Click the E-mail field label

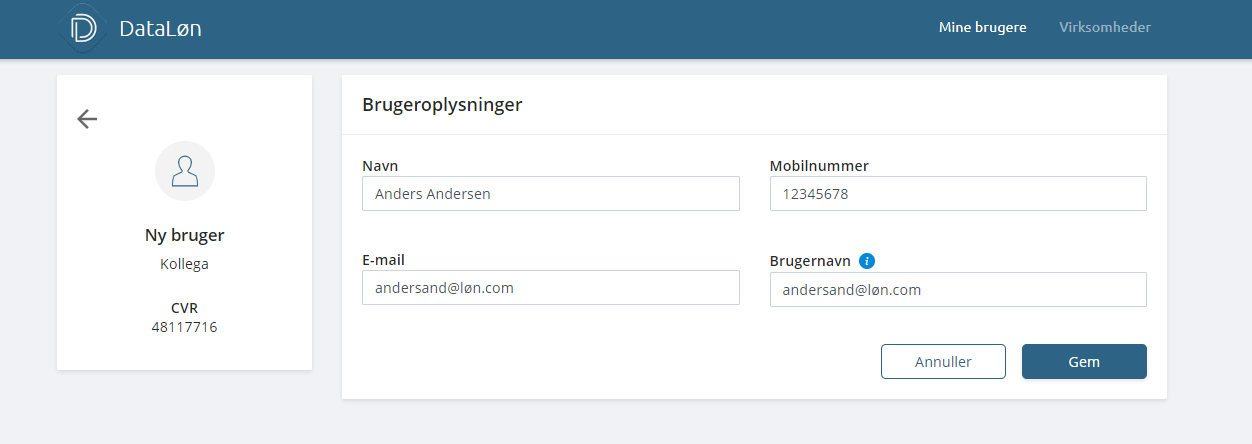click(383, 260)
